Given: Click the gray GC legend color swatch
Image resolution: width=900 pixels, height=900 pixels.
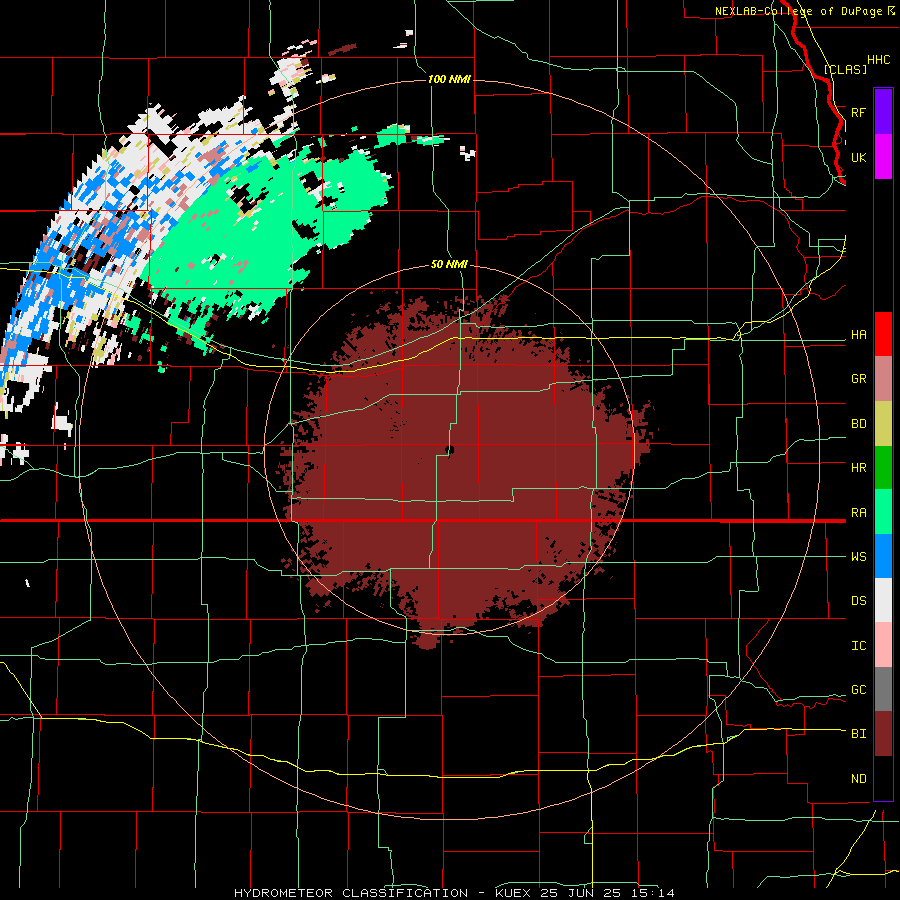Looking at the screenshot, I should [883, 689].
